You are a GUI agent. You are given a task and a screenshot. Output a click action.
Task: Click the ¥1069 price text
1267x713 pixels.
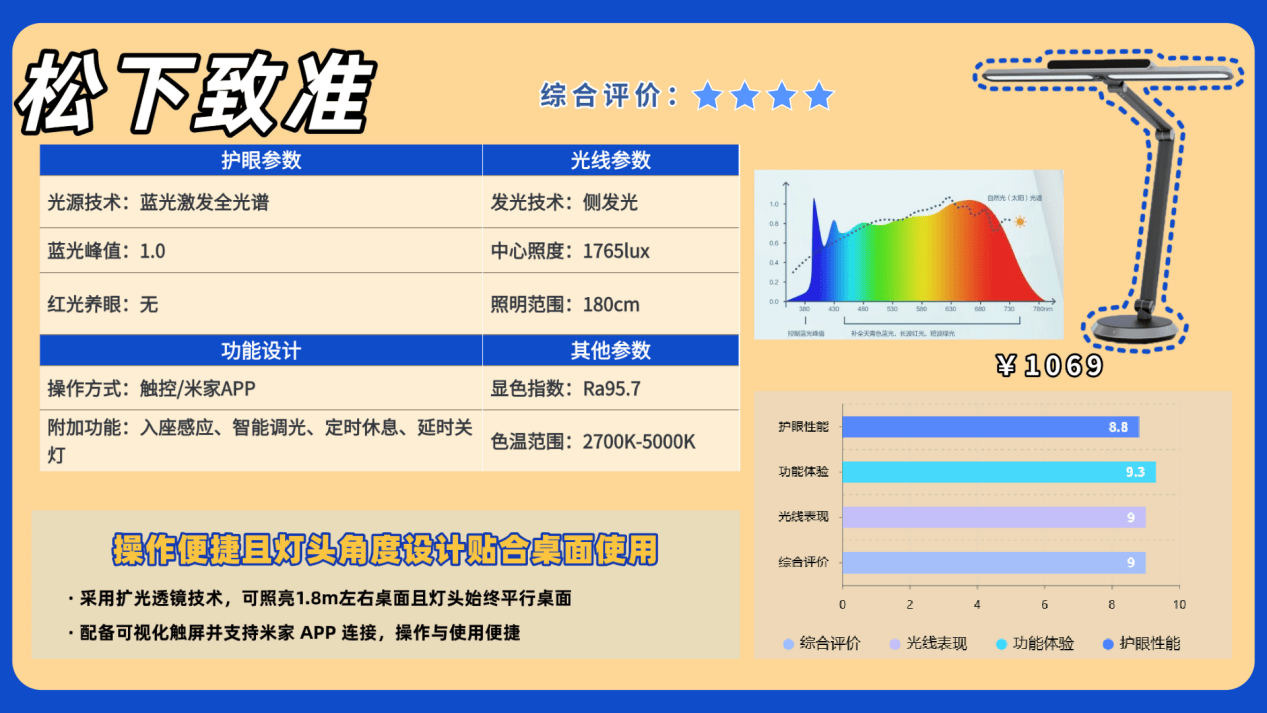coord(1049,366)
